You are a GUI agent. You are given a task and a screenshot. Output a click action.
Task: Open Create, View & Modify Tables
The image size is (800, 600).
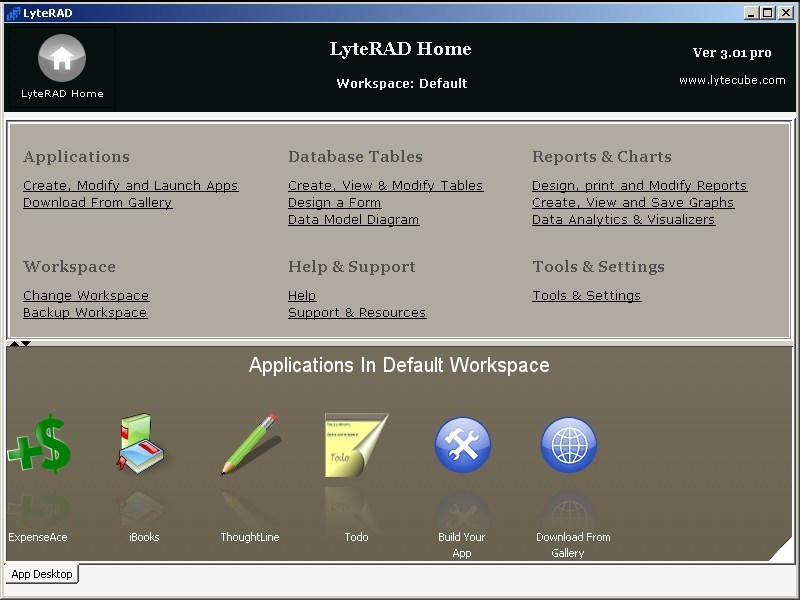[385, 186]
